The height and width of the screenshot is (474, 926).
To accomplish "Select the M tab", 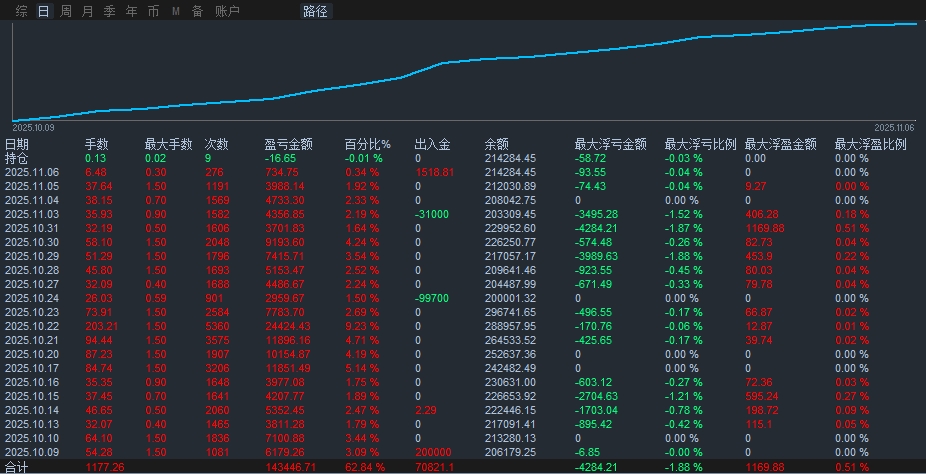I will [175, 11].
